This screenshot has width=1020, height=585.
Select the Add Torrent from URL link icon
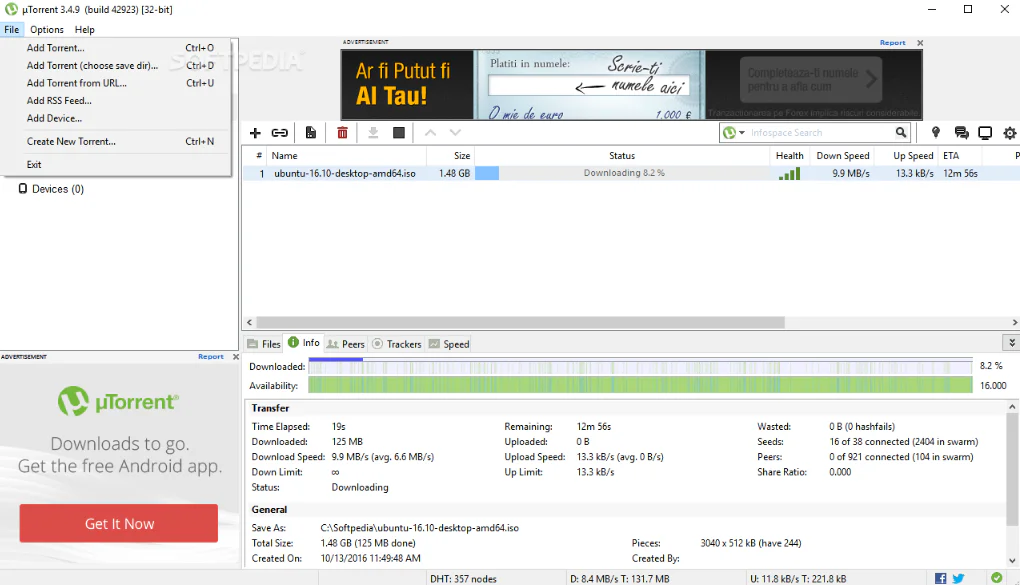tap(279, 133)
